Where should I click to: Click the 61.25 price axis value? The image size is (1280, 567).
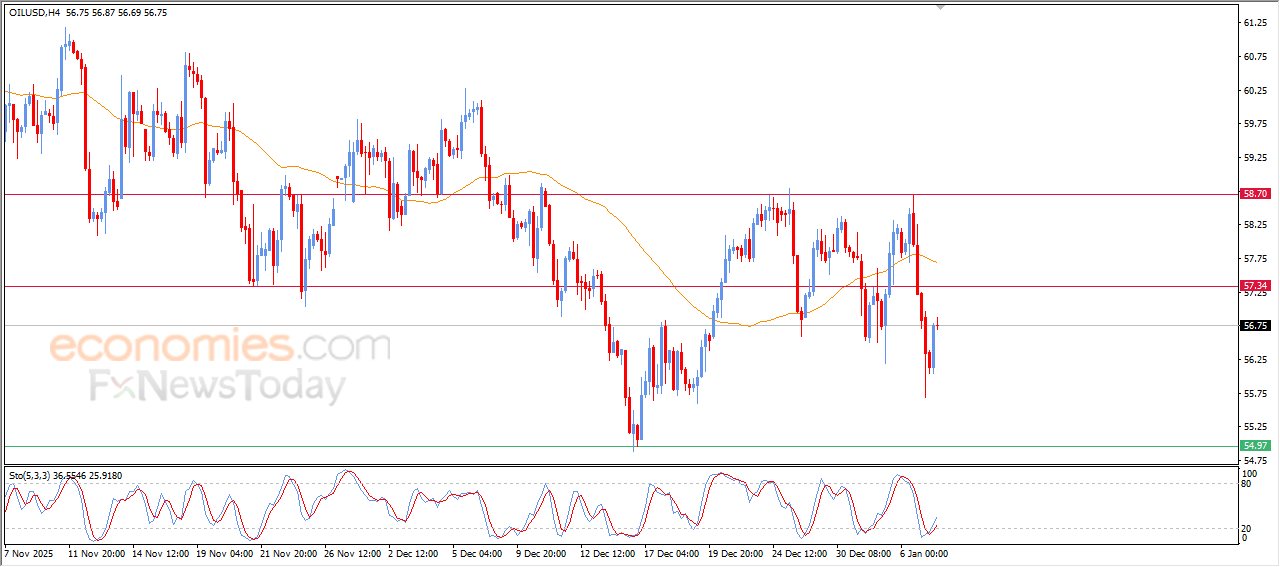tap(1255, 22)
